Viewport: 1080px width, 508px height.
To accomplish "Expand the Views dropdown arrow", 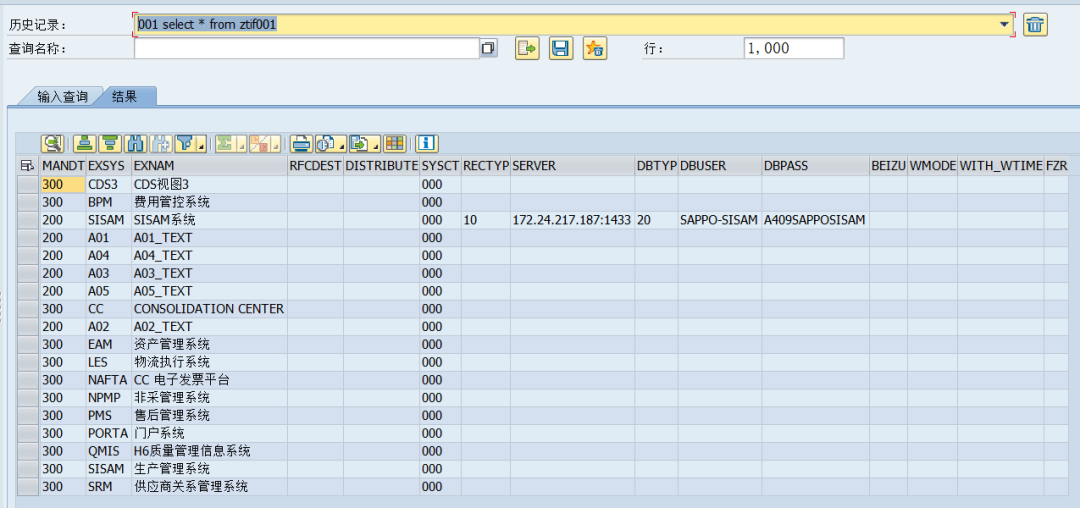I will (x=341, y=143).
